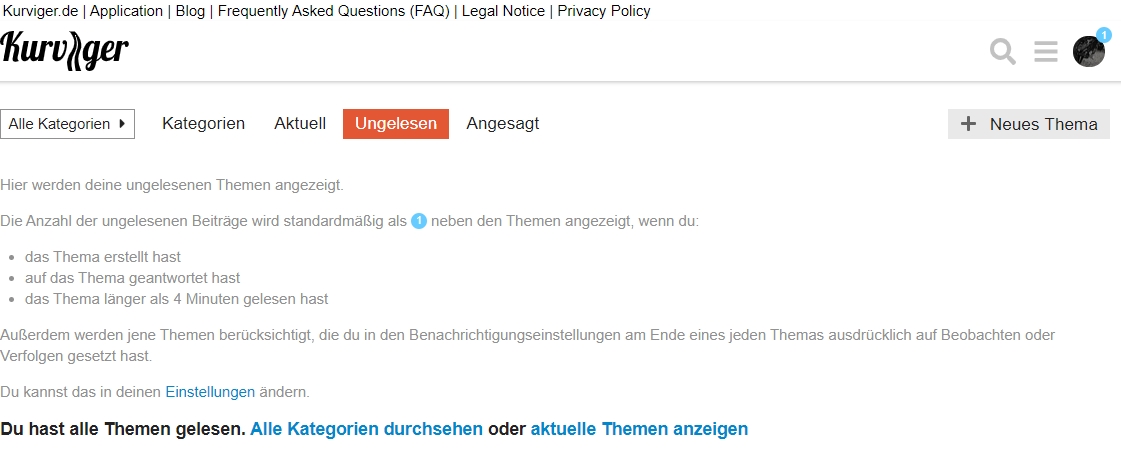Switch to the Kategorien tab
Image resolution: width=1121 pixels, height=457 pixels.
[204, 123]
